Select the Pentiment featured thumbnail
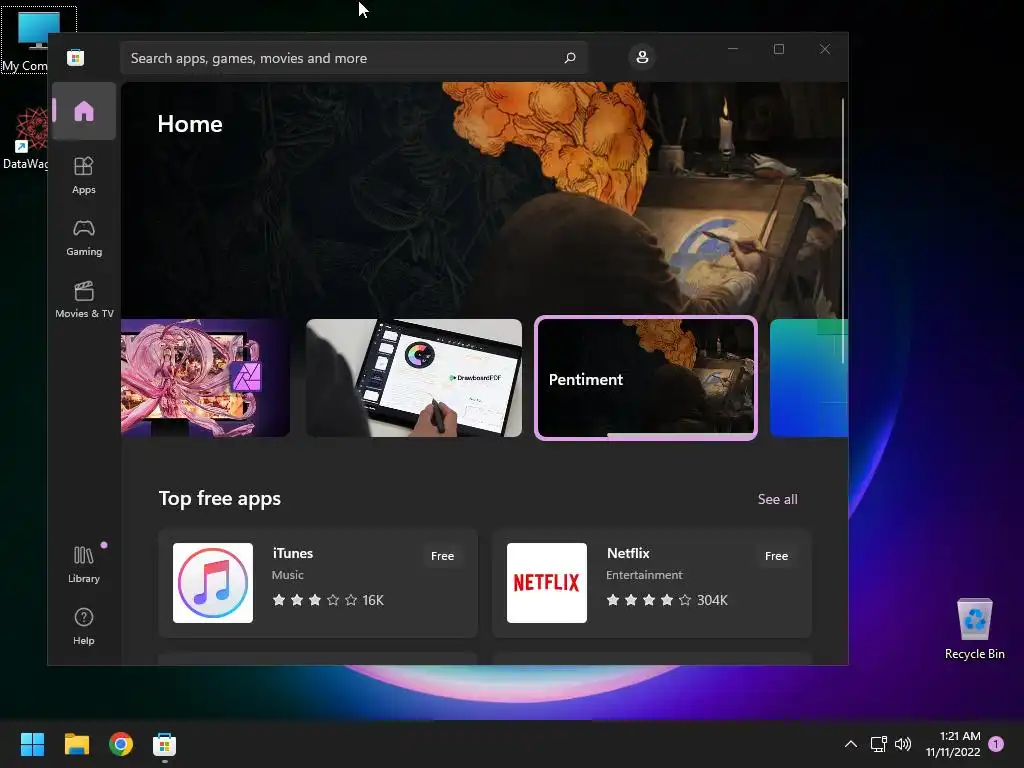 pos(646,377)
